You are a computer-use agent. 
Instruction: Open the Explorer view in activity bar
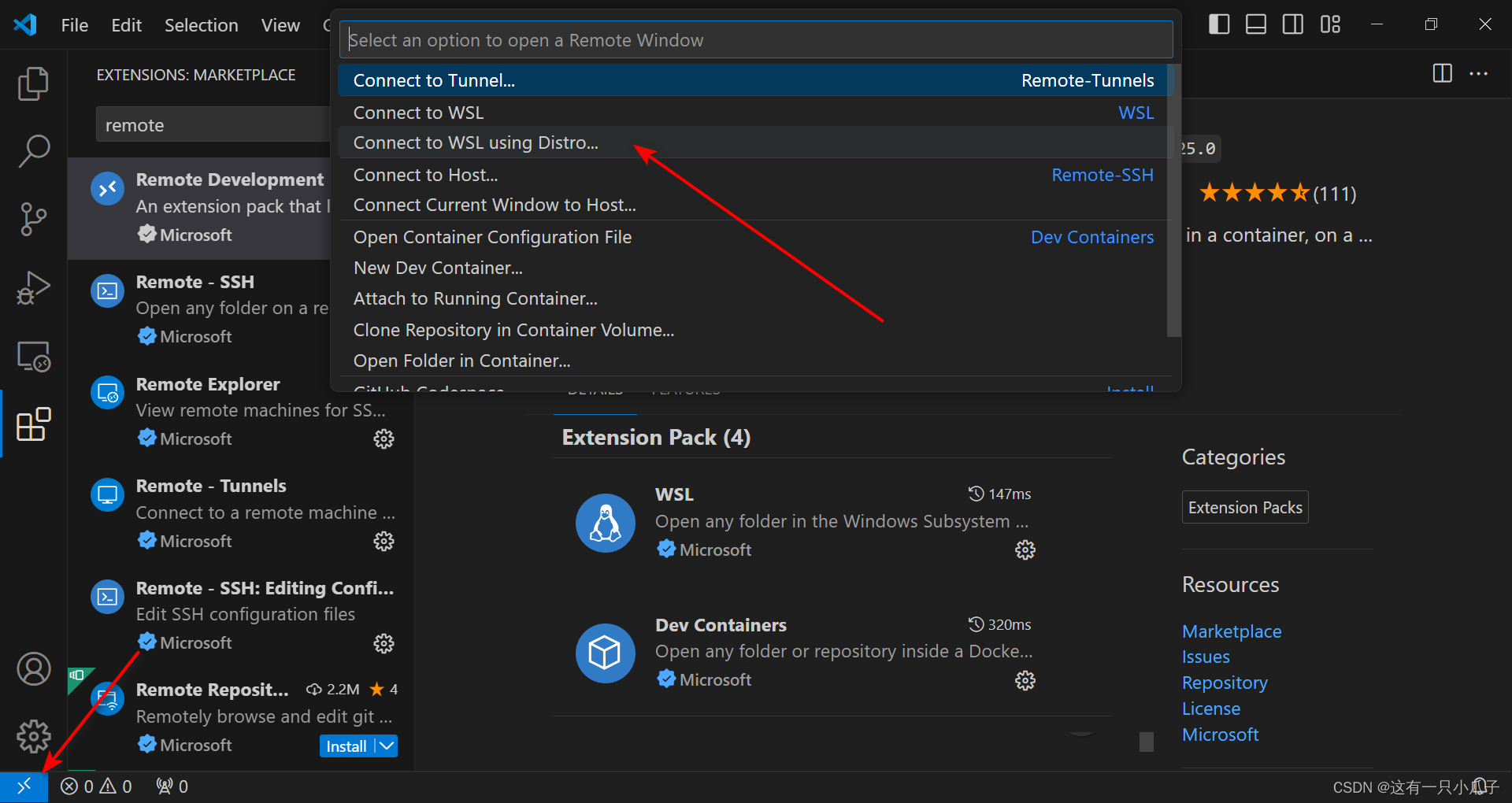click(33, 83)
